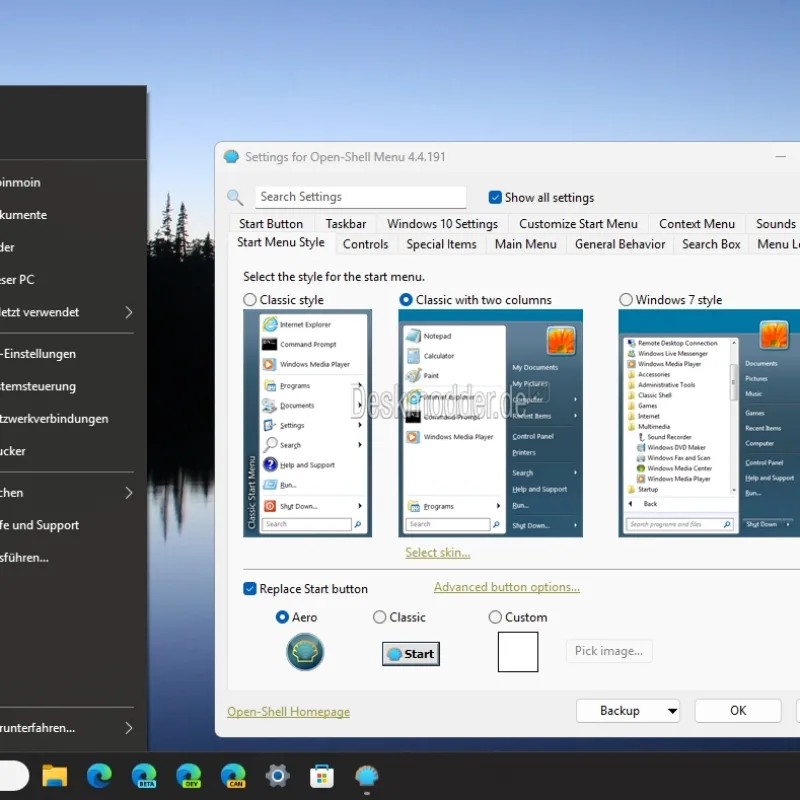Choose the Classic start button radio

[x=379, y=617]
